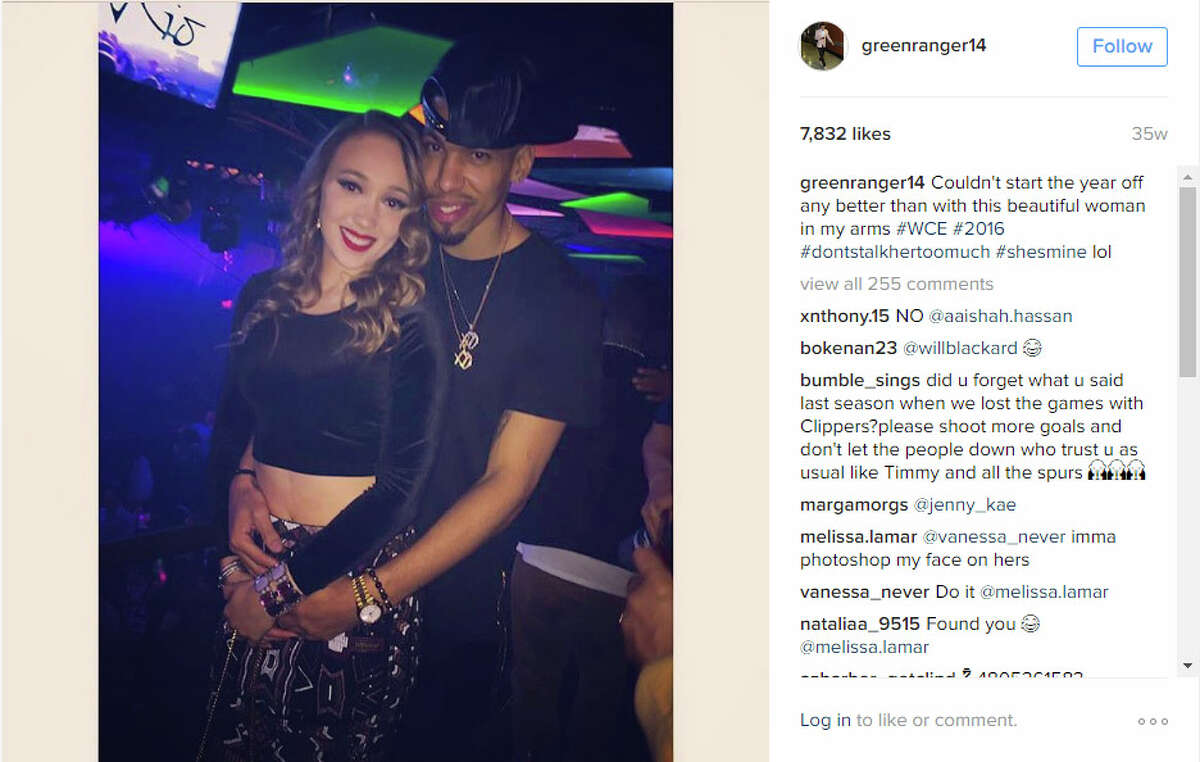Expand view all 255 comments
This screenshot has height=762, width=1200.
pos(897,284)
